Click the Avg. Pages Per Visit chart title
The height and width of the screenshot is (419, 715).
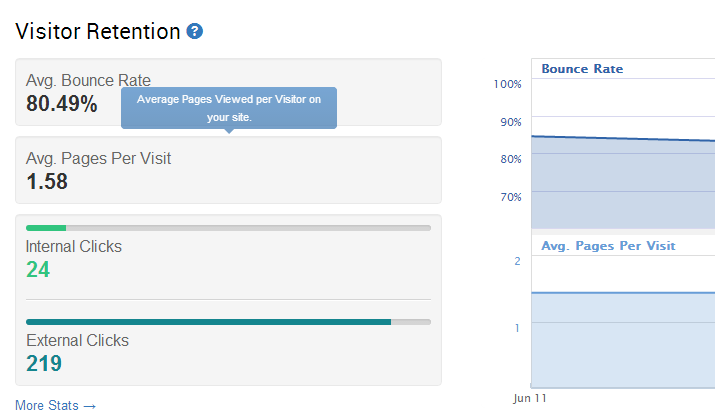(x=608, y=246)
